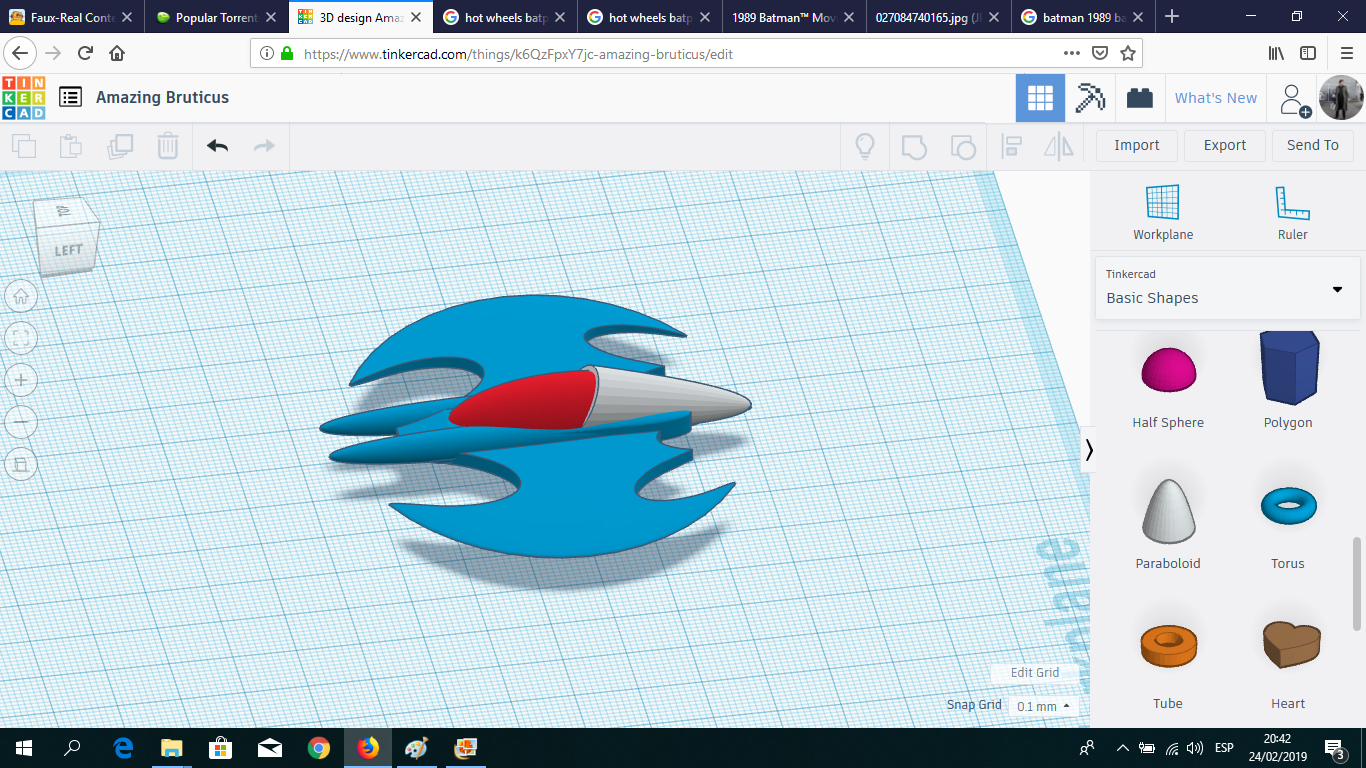Open Windows Start menu
This screenshot has width=1366, height=768.
tap(24, 747)
